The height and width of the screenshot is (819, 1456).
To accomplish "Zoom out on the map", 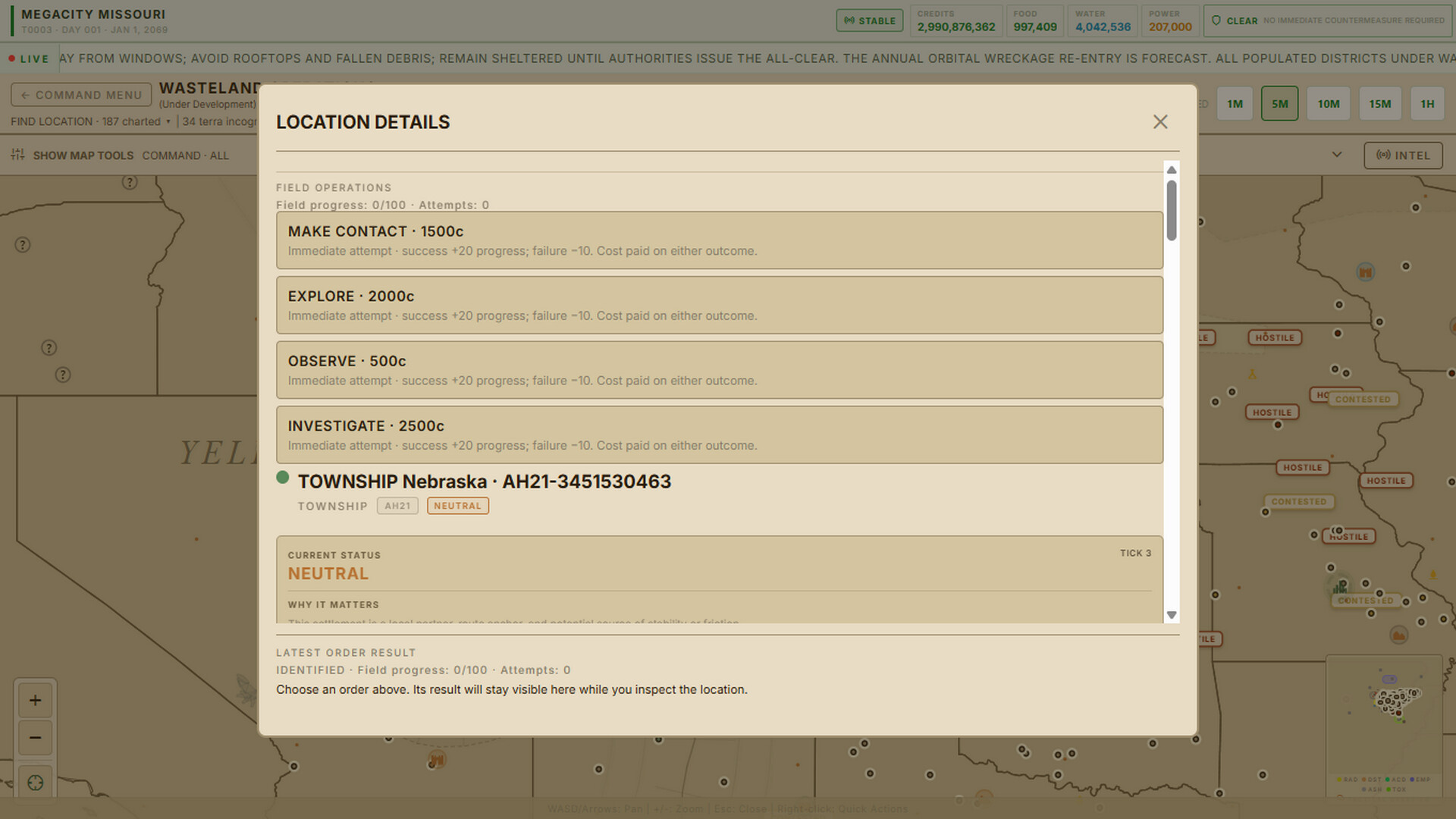I will tap(35, 738).
